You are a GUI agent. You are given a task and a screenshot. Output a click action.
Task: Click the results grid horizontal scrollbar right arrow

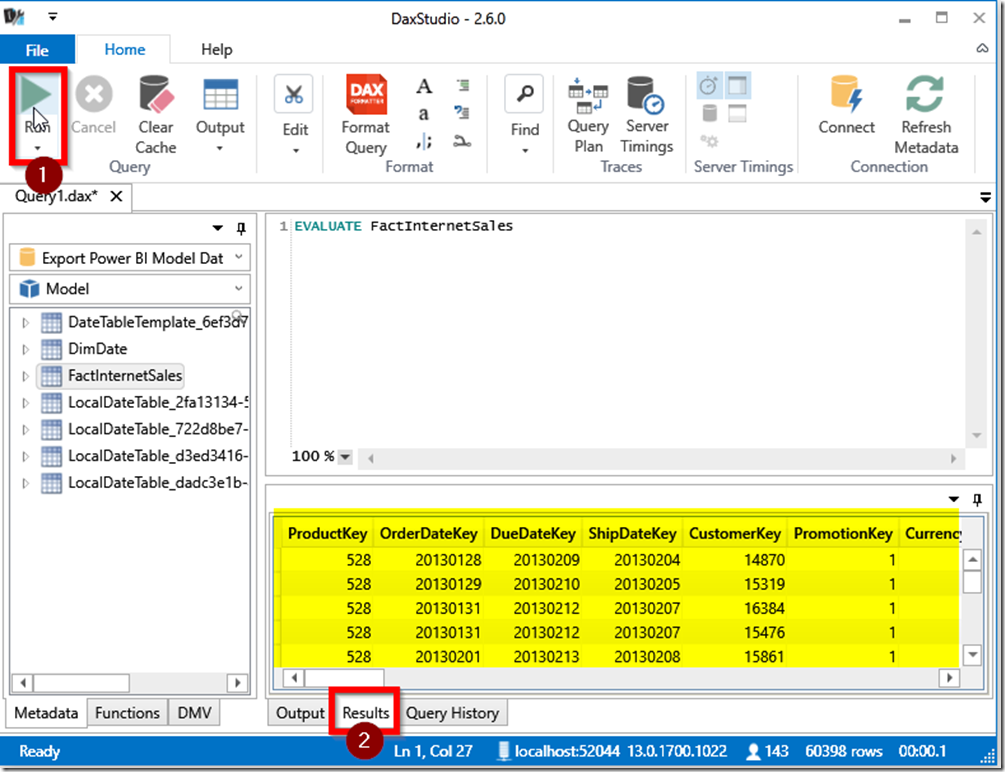click(x=949, y=677)
